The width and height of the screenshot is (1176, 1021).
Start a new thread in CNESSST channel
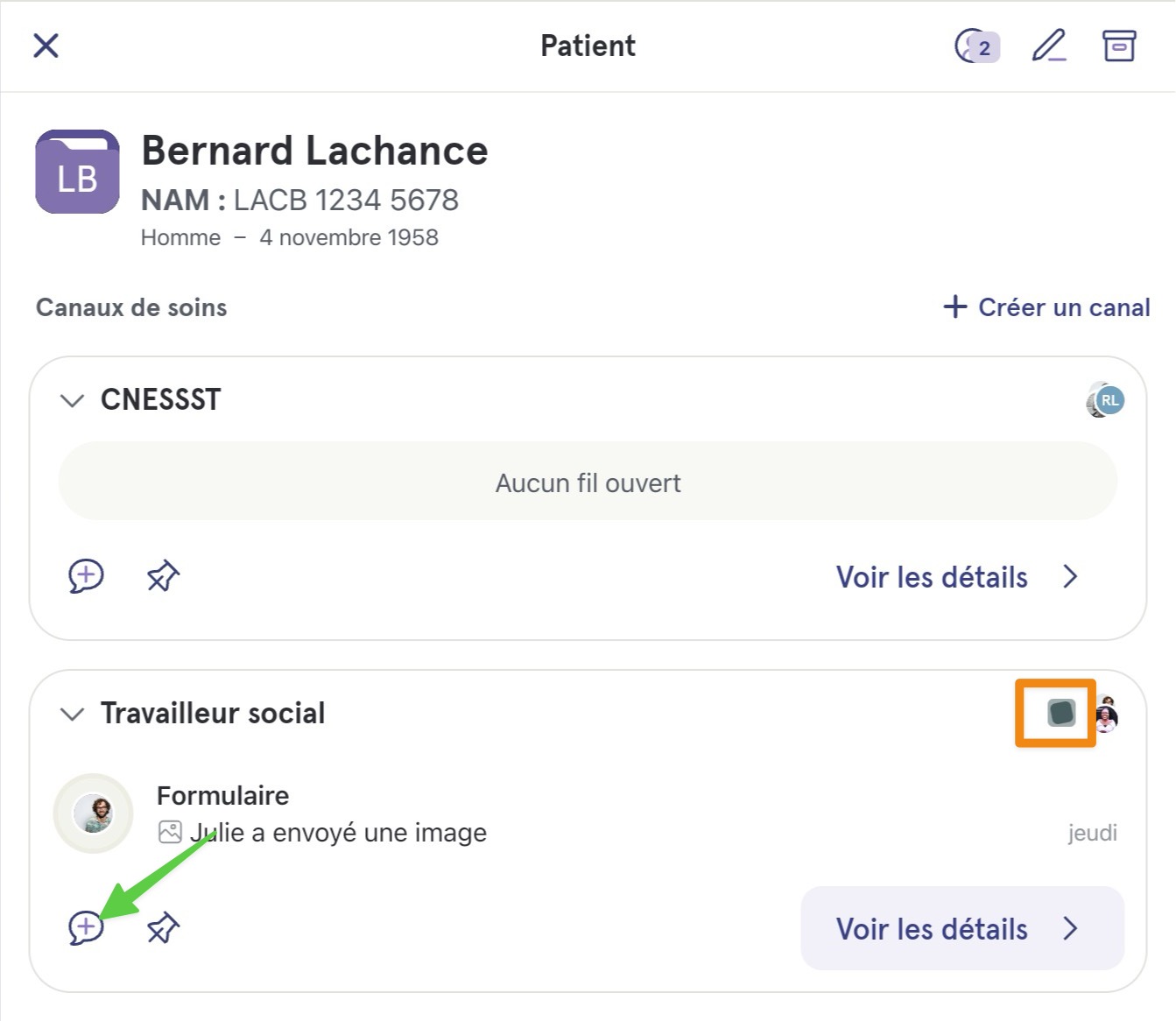click(x=86, y=576)
